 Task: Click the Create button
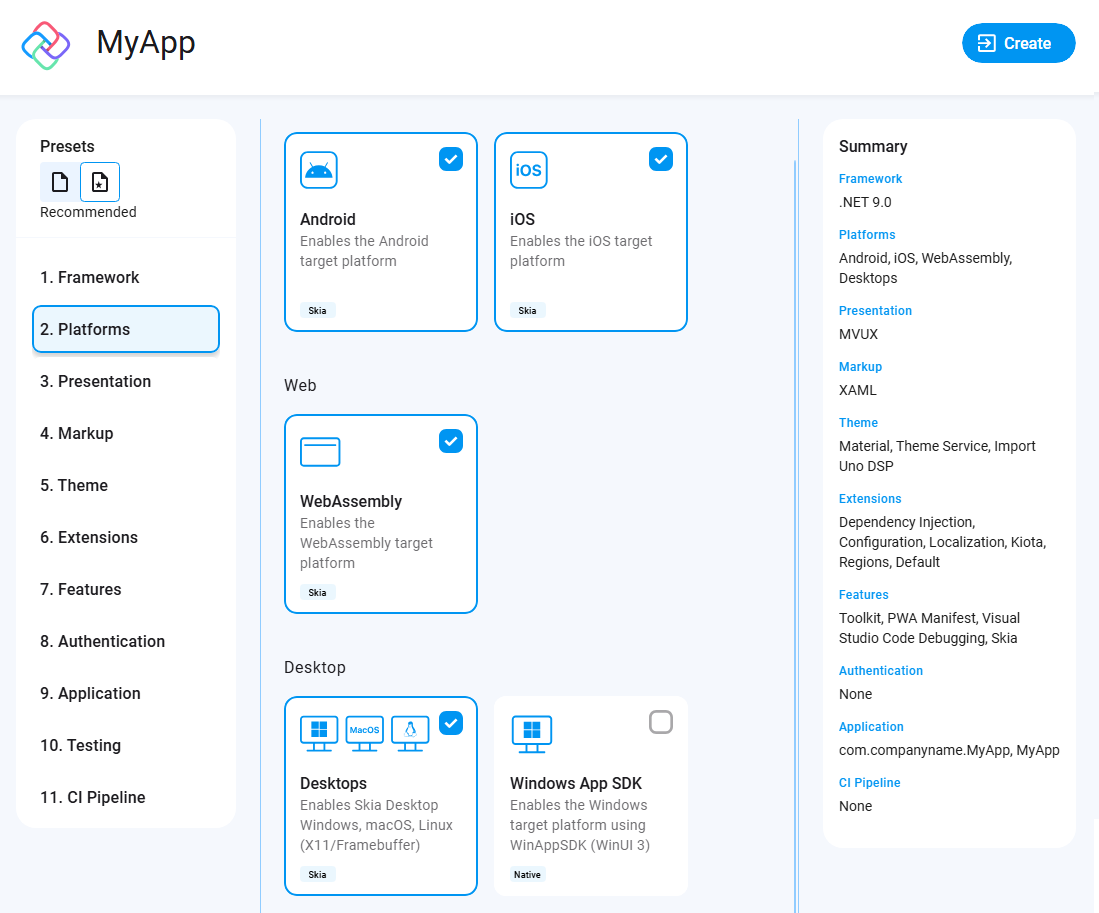pos(1018,43)
